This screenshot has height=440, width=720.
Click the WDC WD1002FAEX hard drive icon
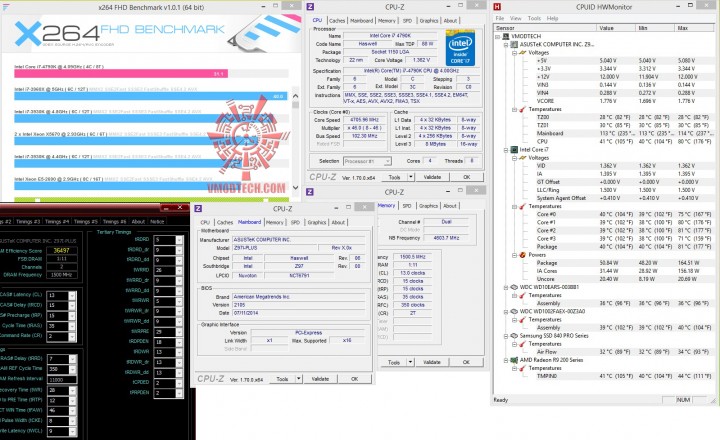click(x=514, y=311)
